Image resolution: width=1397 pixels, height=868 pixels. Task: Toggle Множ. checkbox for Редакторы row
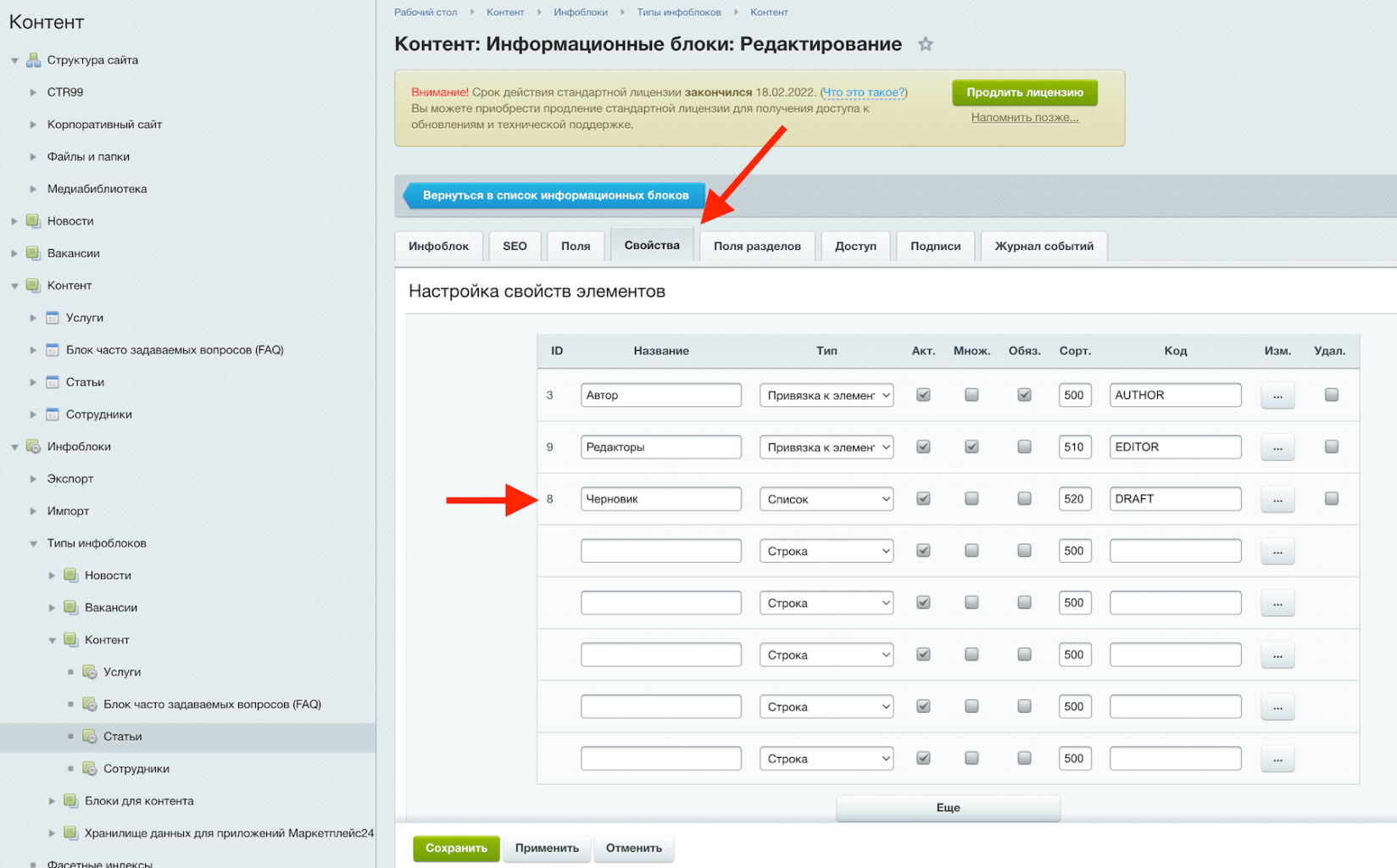coord(972,447)
